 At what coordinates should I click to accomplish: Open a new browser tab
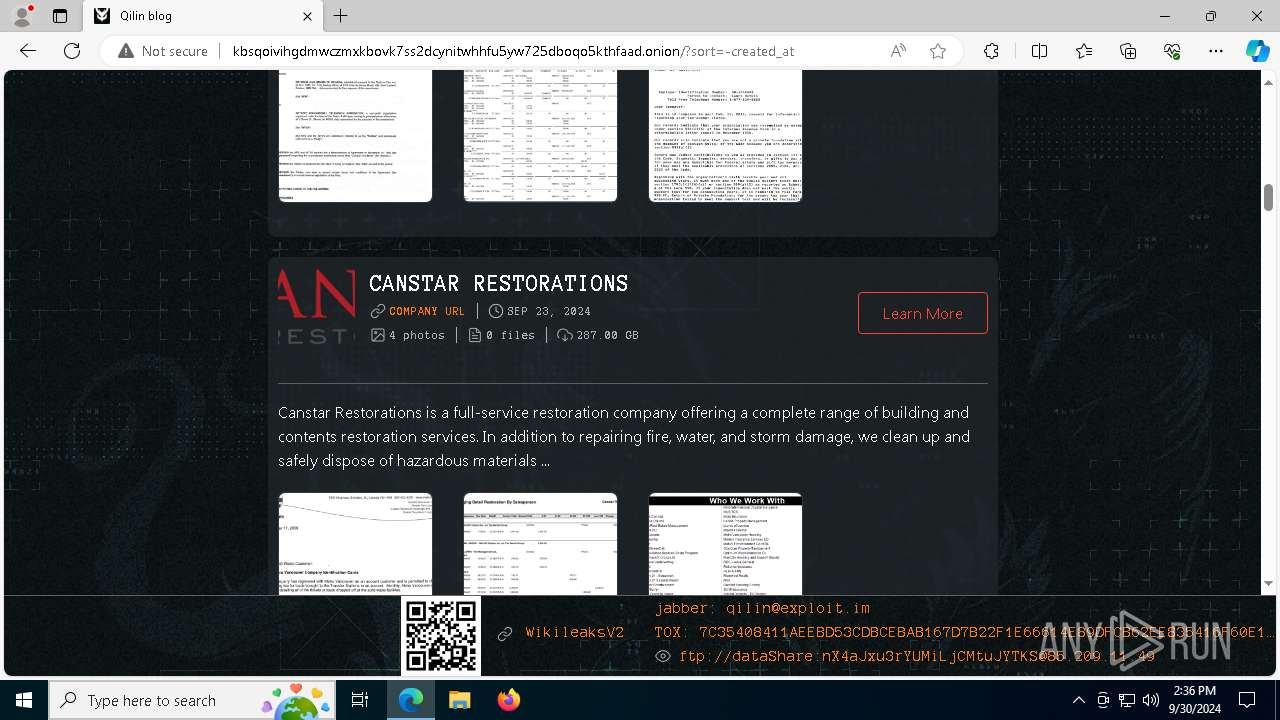341,16
